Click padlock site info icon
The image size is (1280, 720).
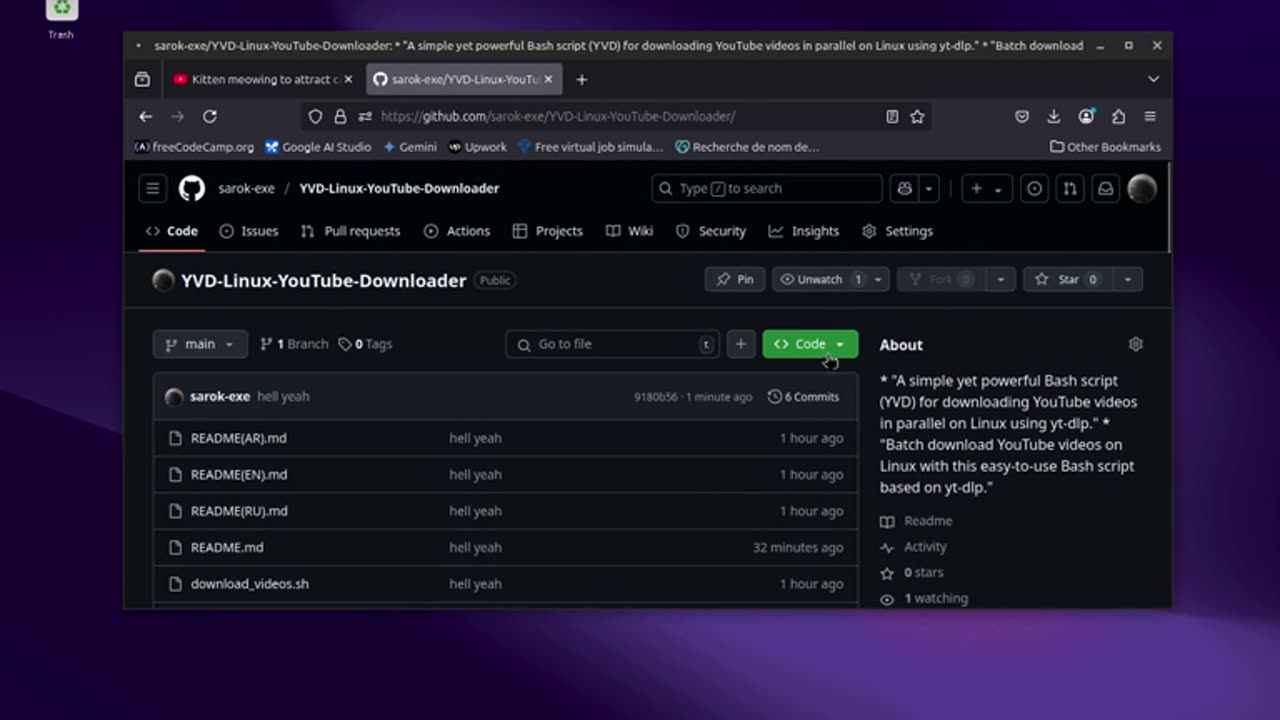click(x=340, y=116)
